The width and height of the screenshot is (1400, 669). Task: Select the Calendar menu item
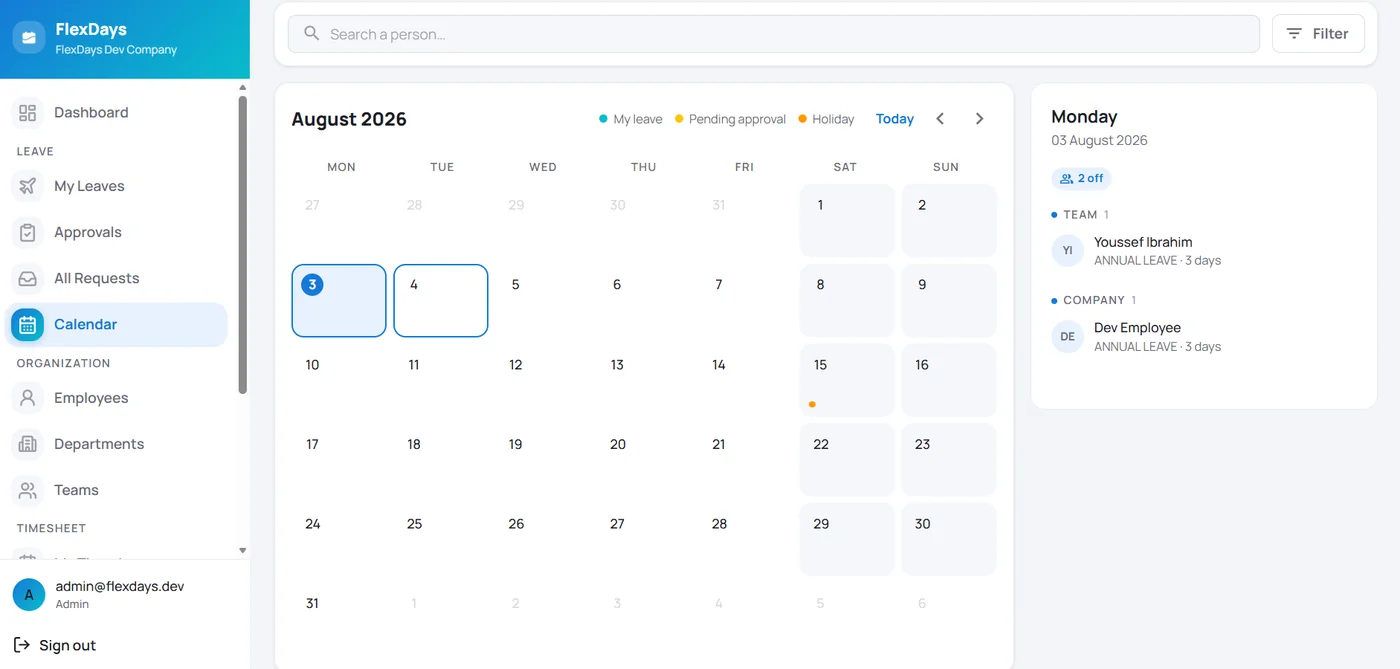point(116,324)
